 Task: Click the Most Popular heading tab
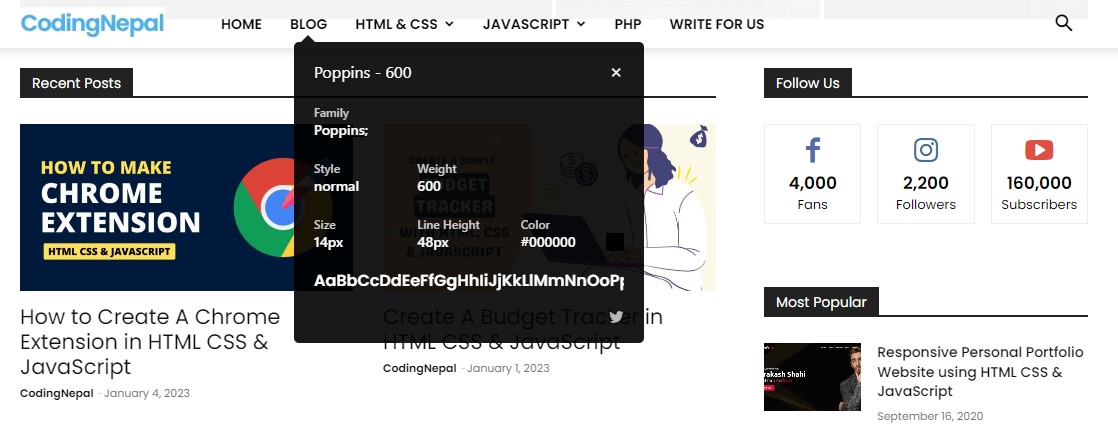tap(821, 302)
